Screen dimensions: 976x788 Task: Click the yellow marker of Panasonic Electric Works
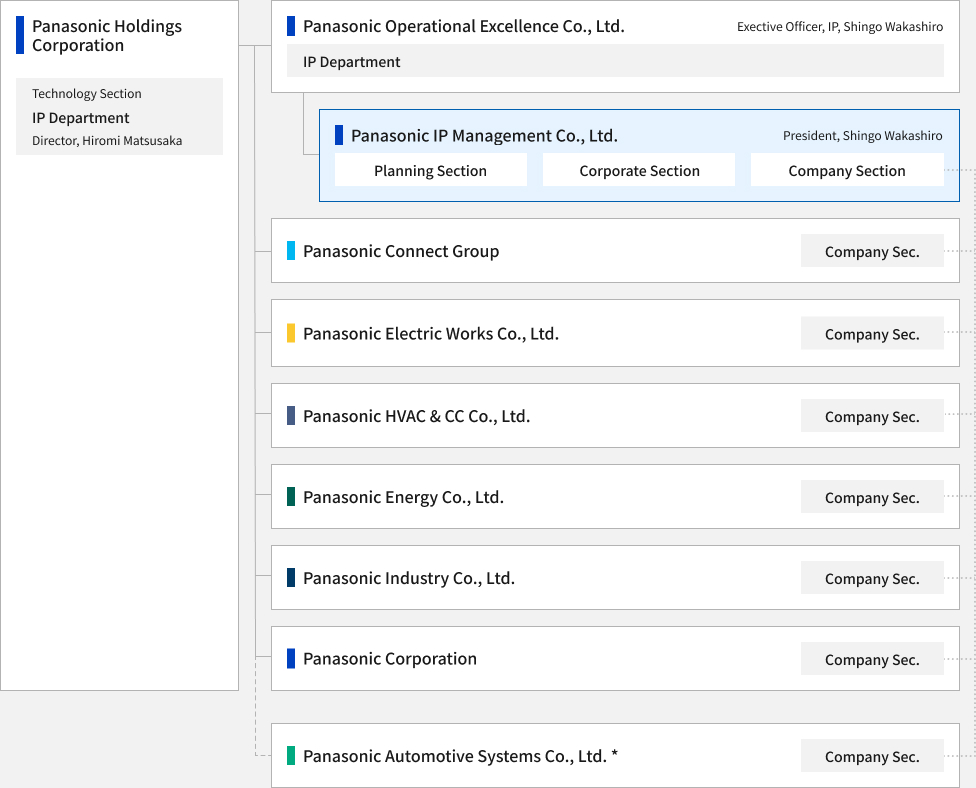click(290, 333)
